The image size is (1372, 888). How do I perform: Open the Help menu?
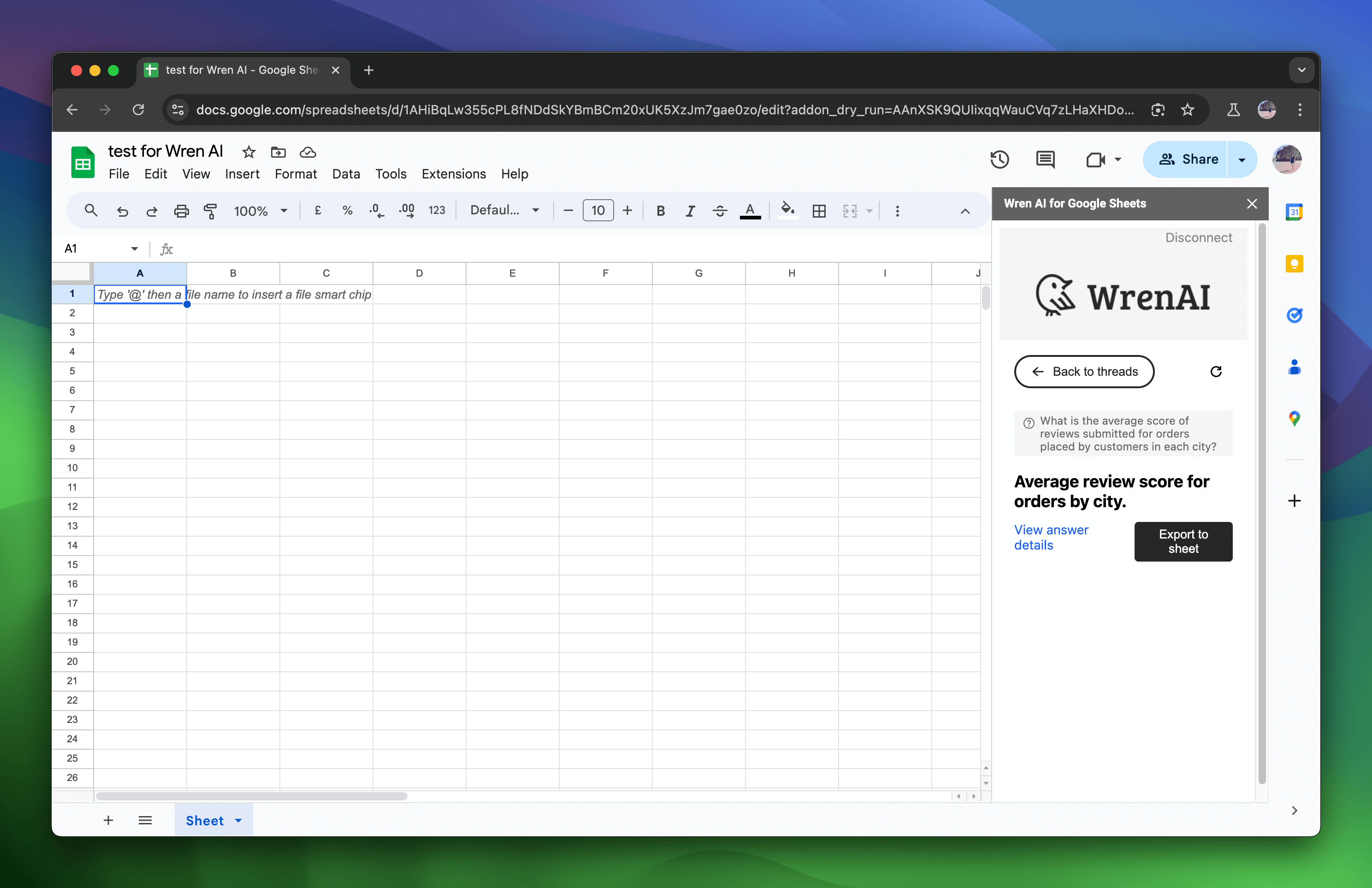(514, 173)
